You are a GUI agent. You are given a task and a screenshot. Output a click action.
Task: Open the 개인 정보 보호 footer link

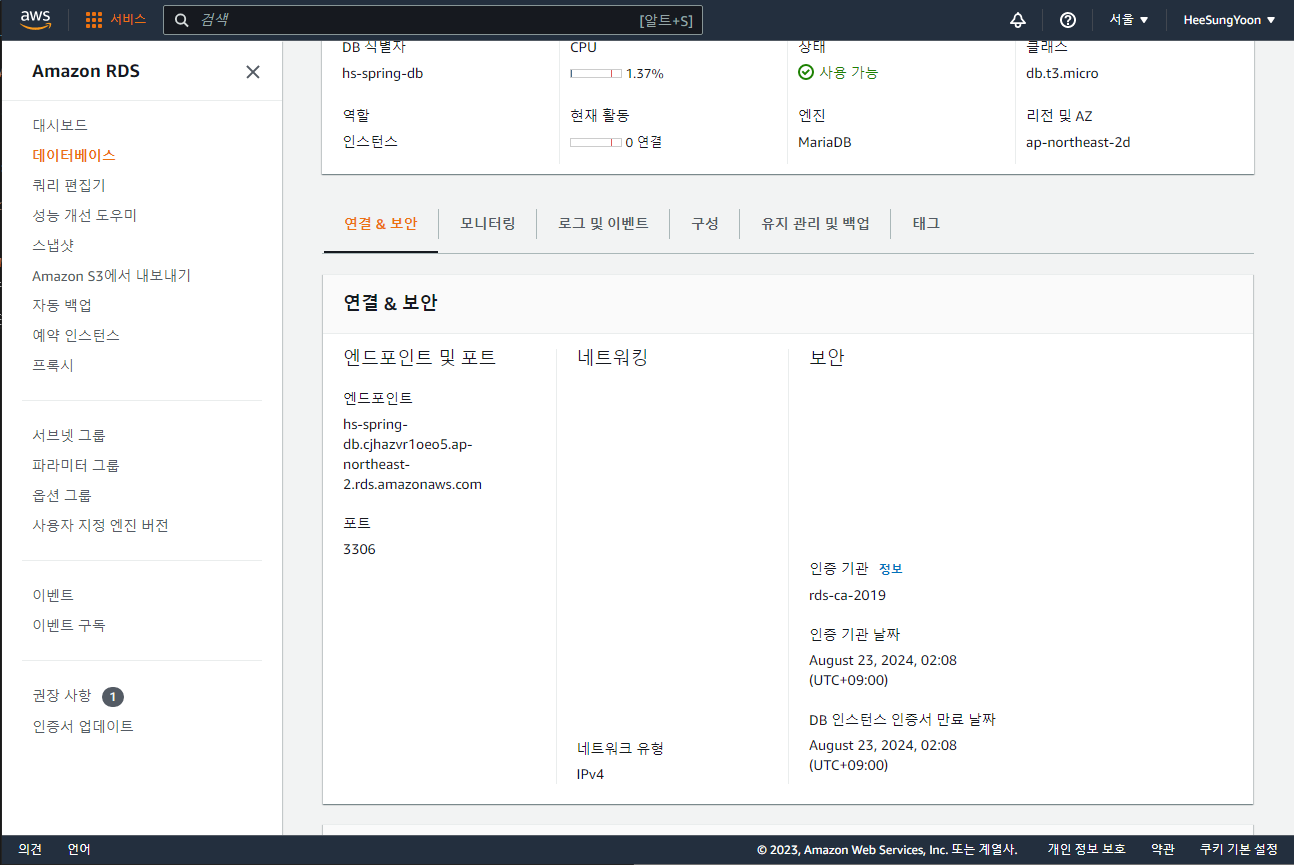tap(1087, 849)
